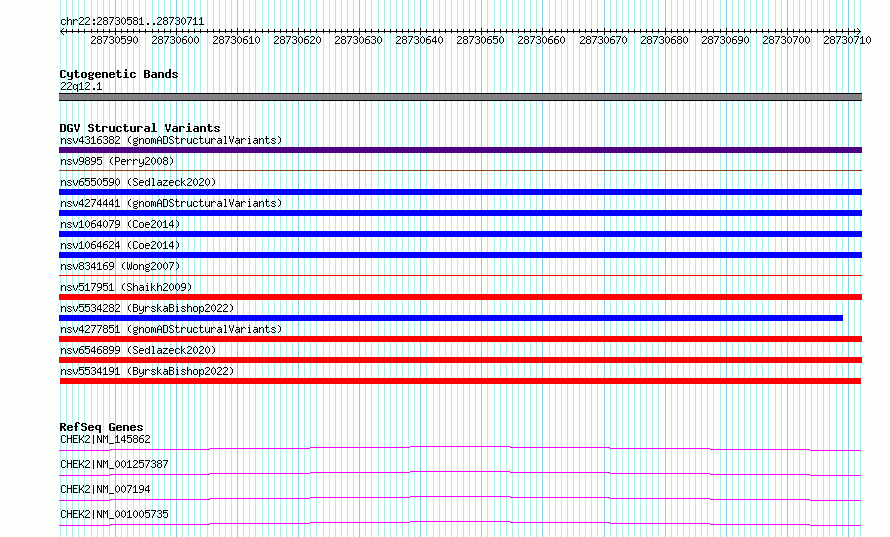Click variant label nsv4274441 (gnomADStructuralVariants)
Image resolution: width=890 pixels, height=537 pixels.
tap(171, 203)
